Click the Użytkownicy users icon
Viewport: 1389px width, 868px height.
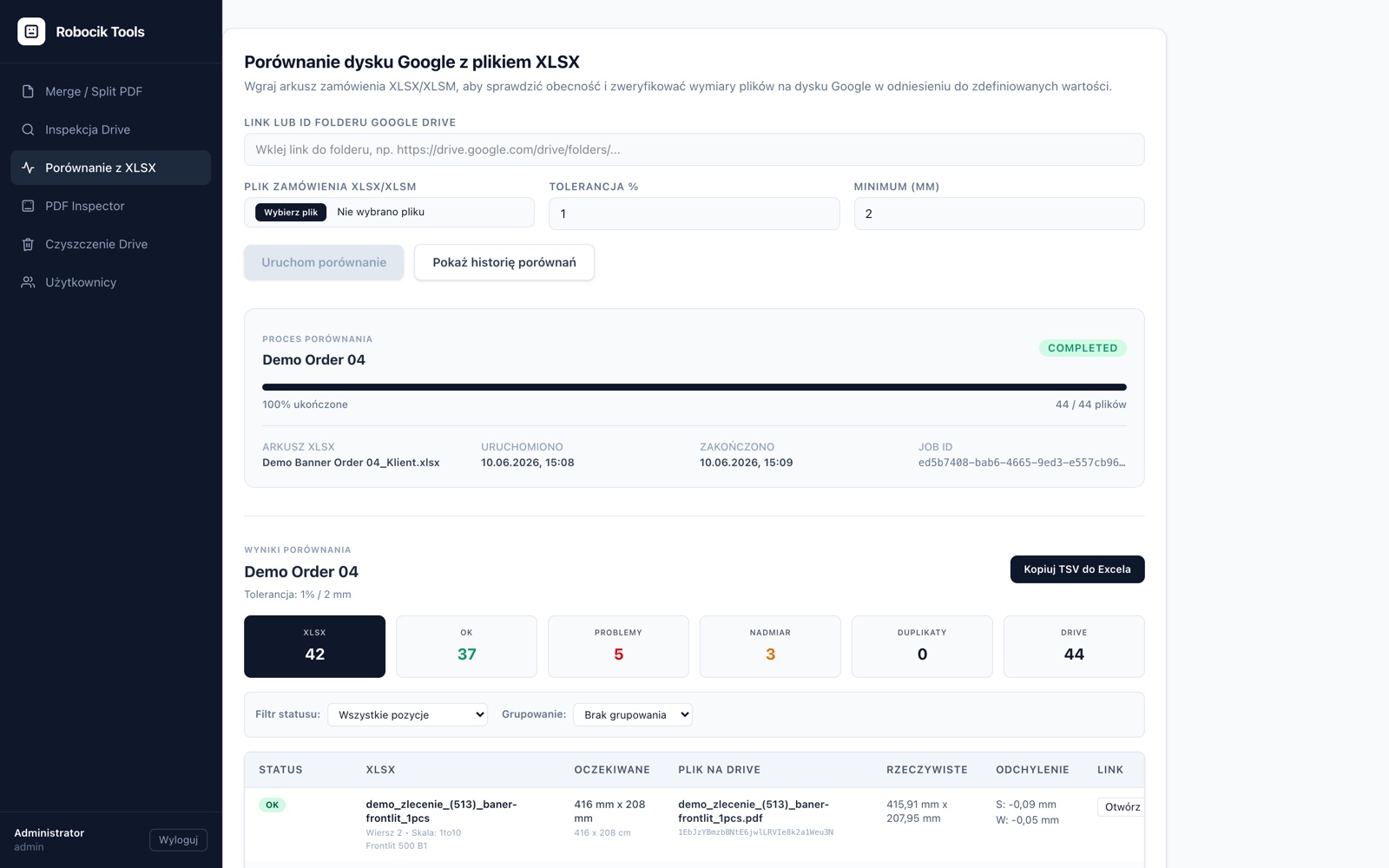point(28,282)
